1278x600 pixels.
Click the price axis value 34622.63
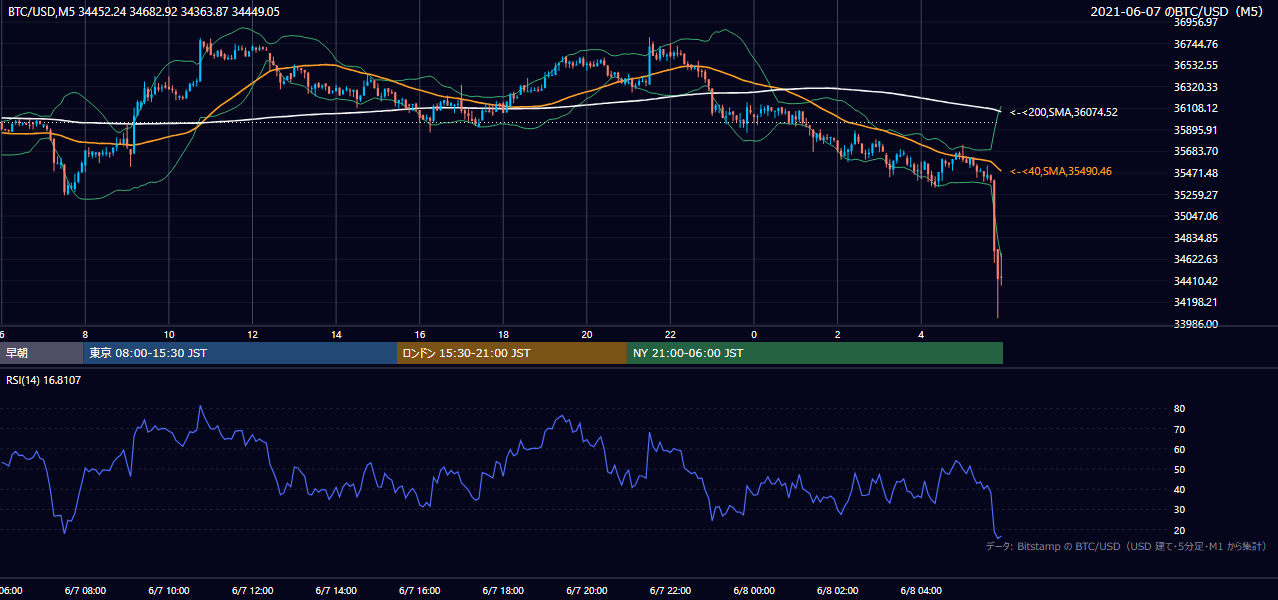coord(1195,259)
